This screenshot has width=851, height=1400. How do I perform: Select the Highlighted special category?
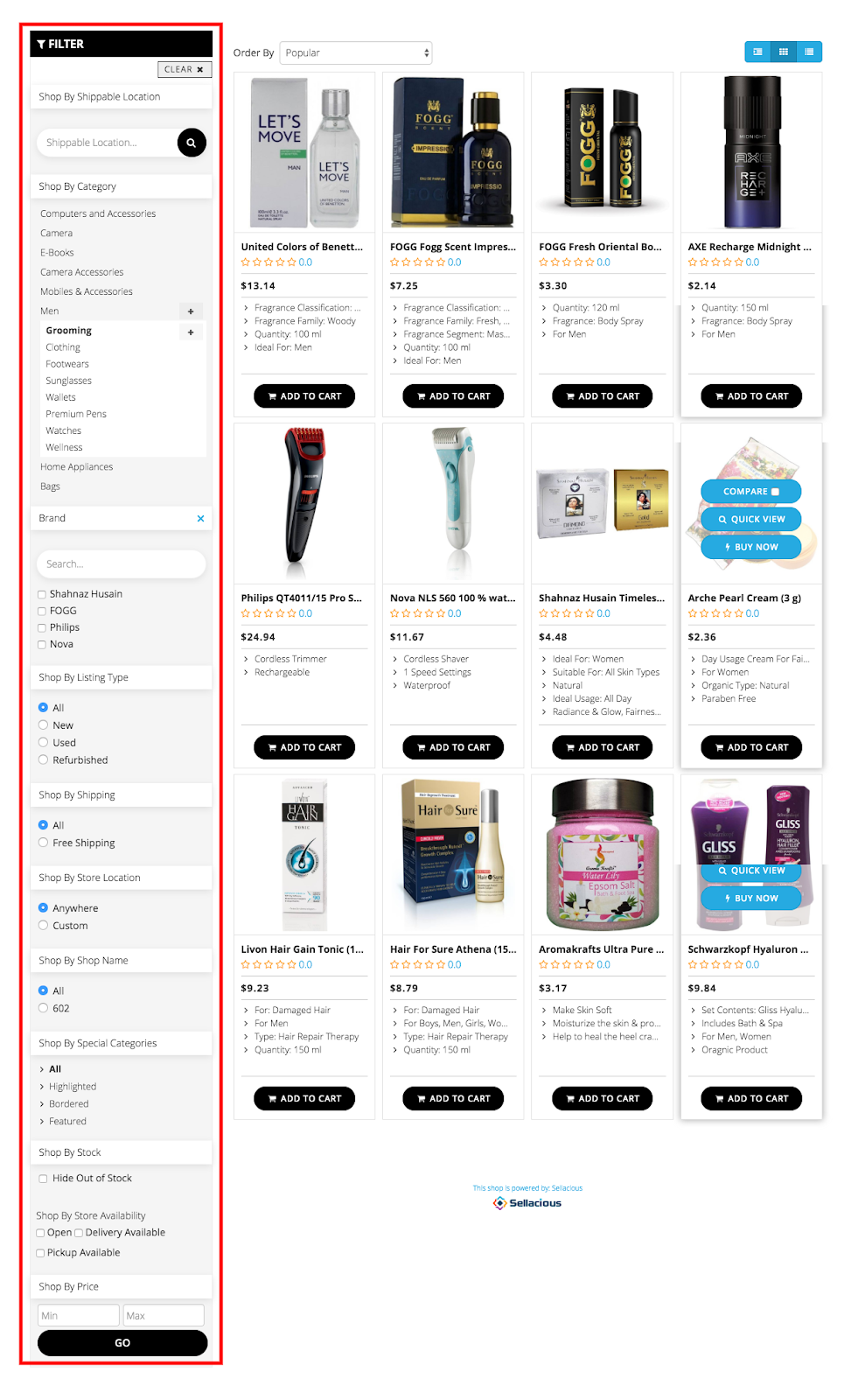73,1087
